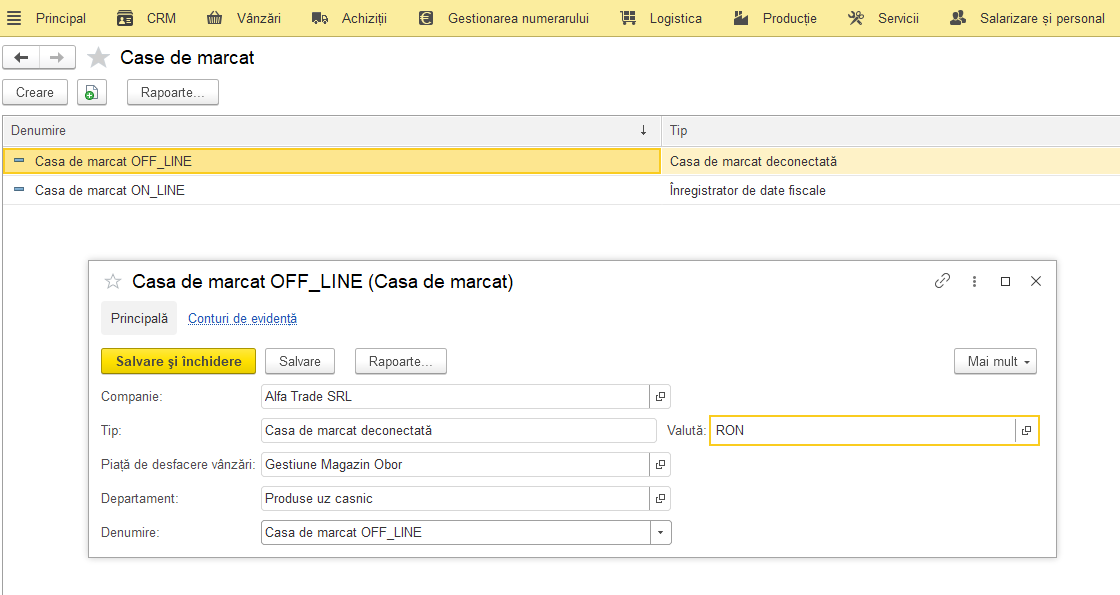Click the back navigation arrow

(x=21, y=57)
